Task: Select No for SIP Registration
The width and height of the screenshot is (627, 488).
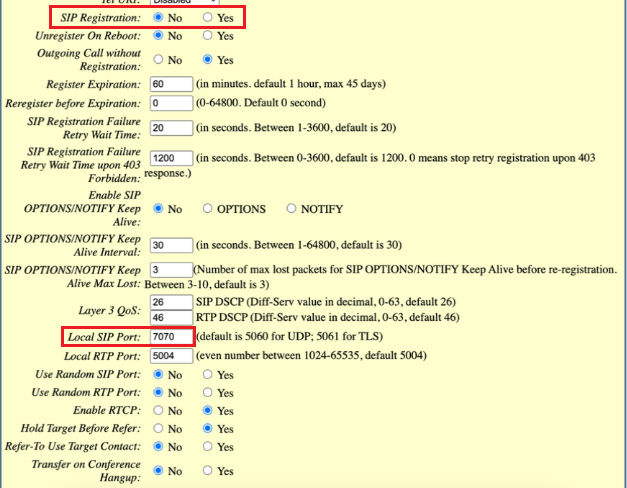Action: (x=158, y=17)
